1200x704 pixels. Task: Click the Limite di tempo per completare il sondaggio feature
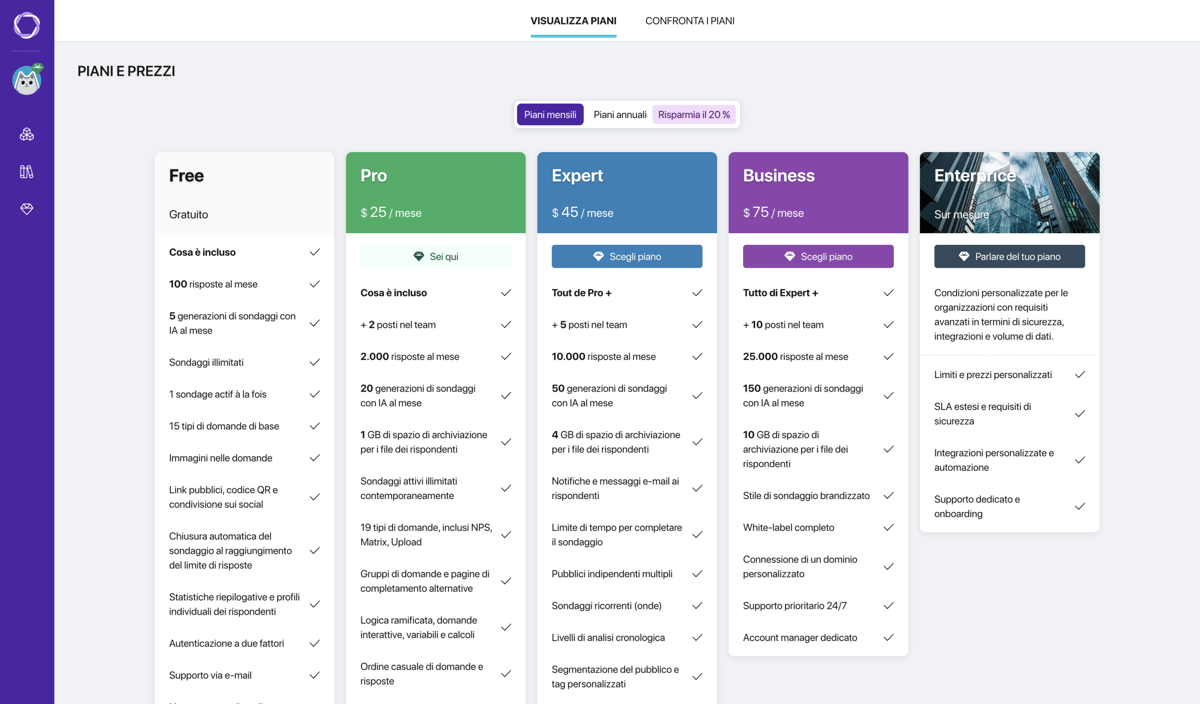tap(617, 535)
